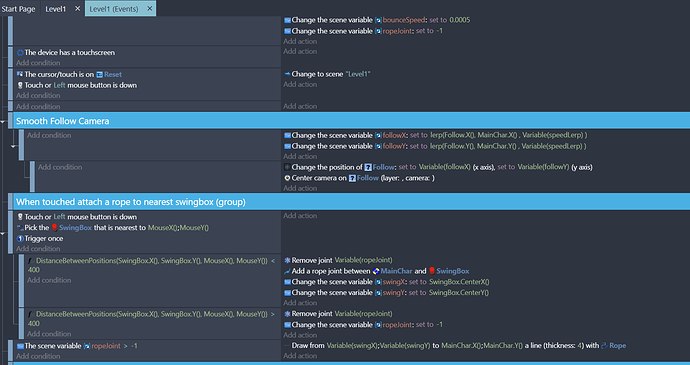Collapse the Touch or Left mouse event arrow

click(x=3, y=233)
